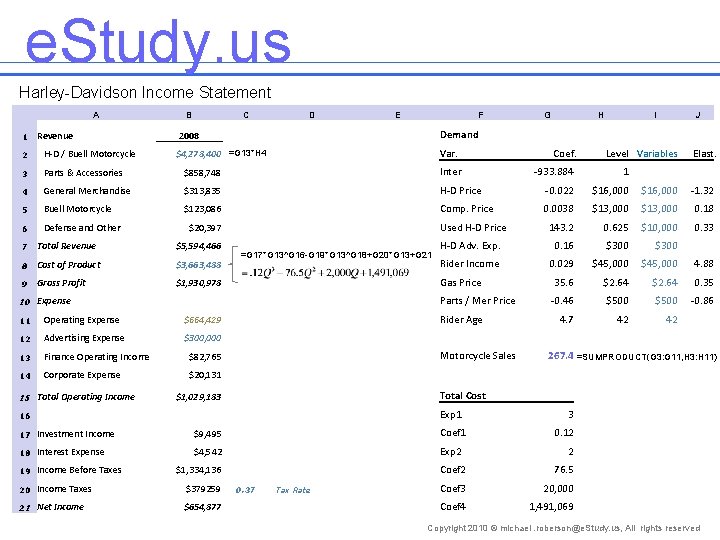Select the Exp1 value 3

(x=571, y=415)
